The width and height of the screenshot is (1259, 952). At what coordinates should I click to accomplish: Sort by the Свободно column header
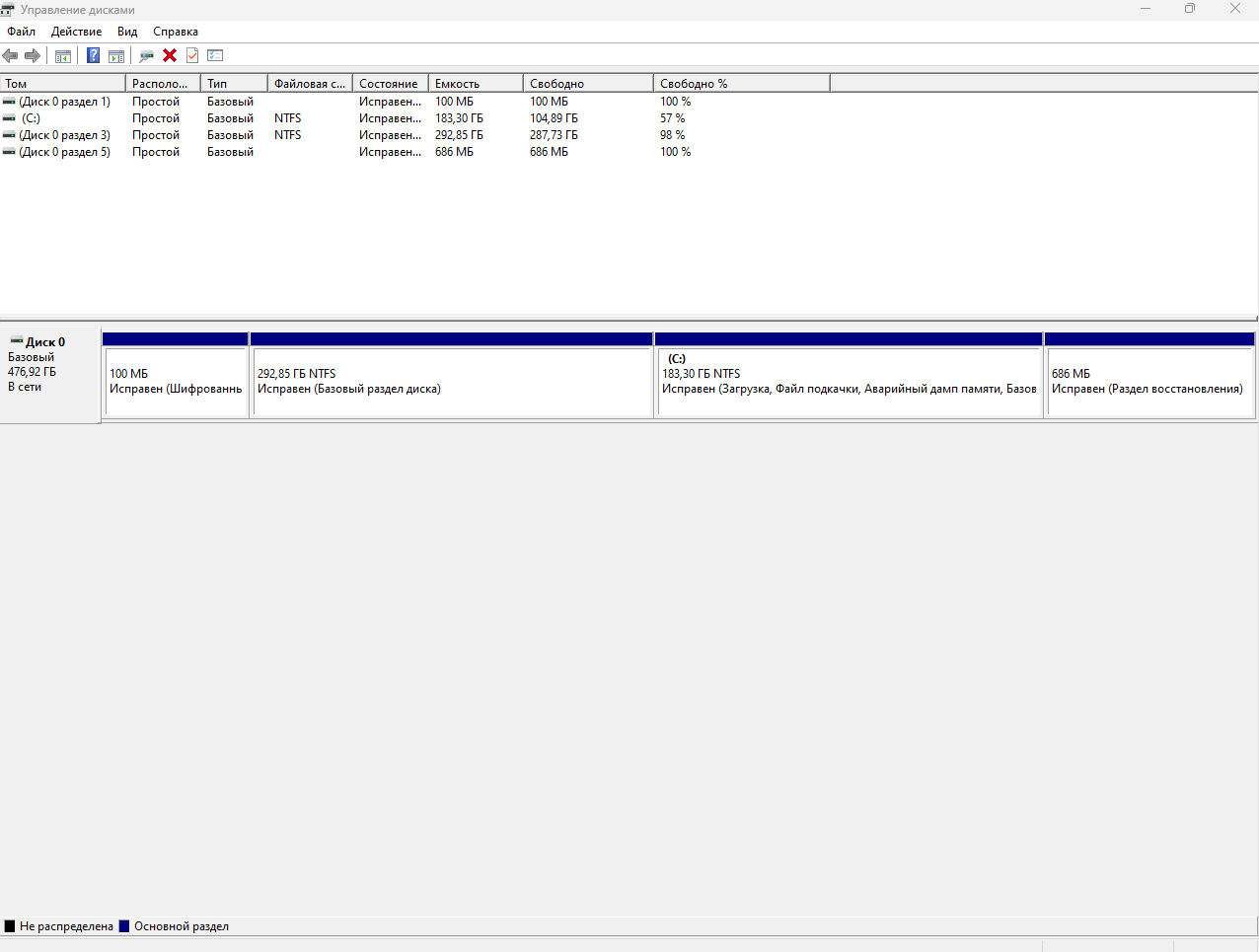[x=589, y=84]
